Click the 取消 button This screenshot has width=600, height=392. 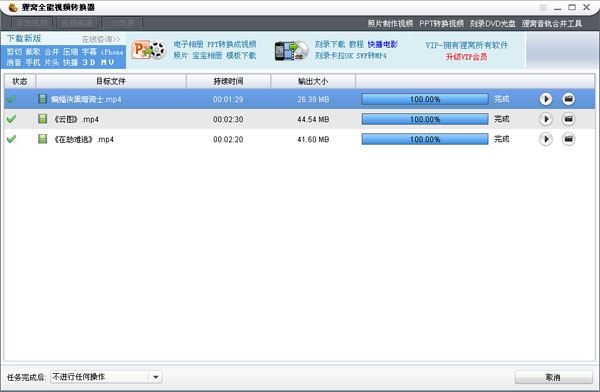(553, 377)
